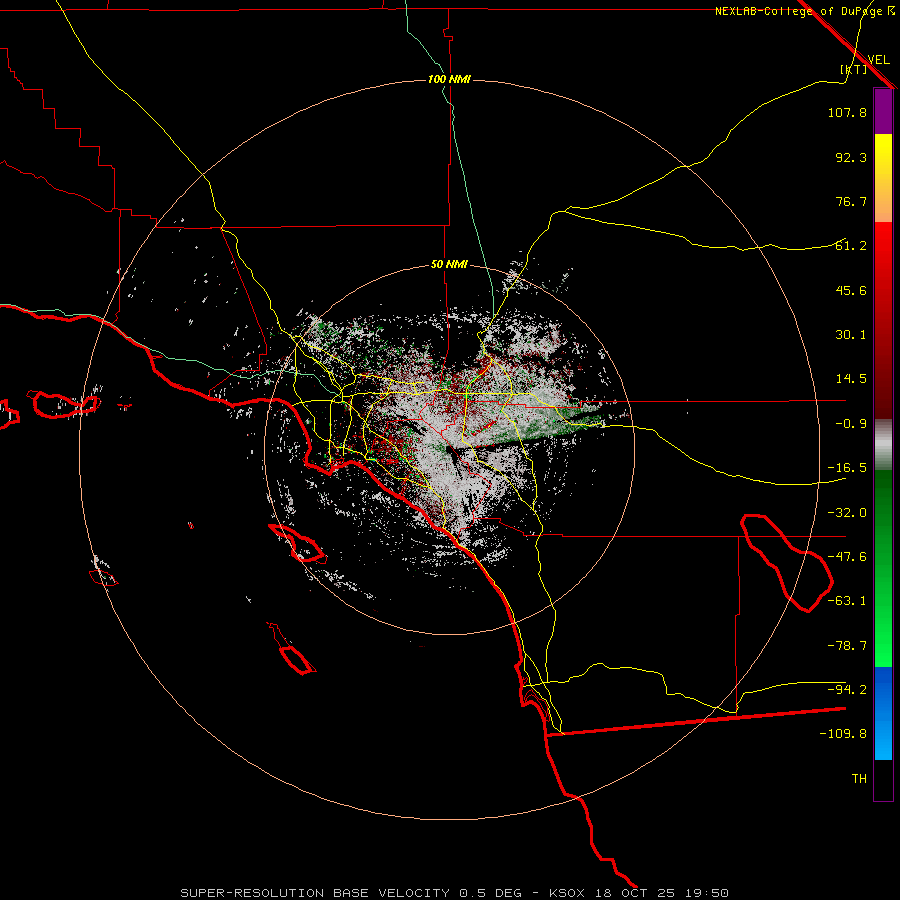Click the VEL legend title

click(878, 60)
